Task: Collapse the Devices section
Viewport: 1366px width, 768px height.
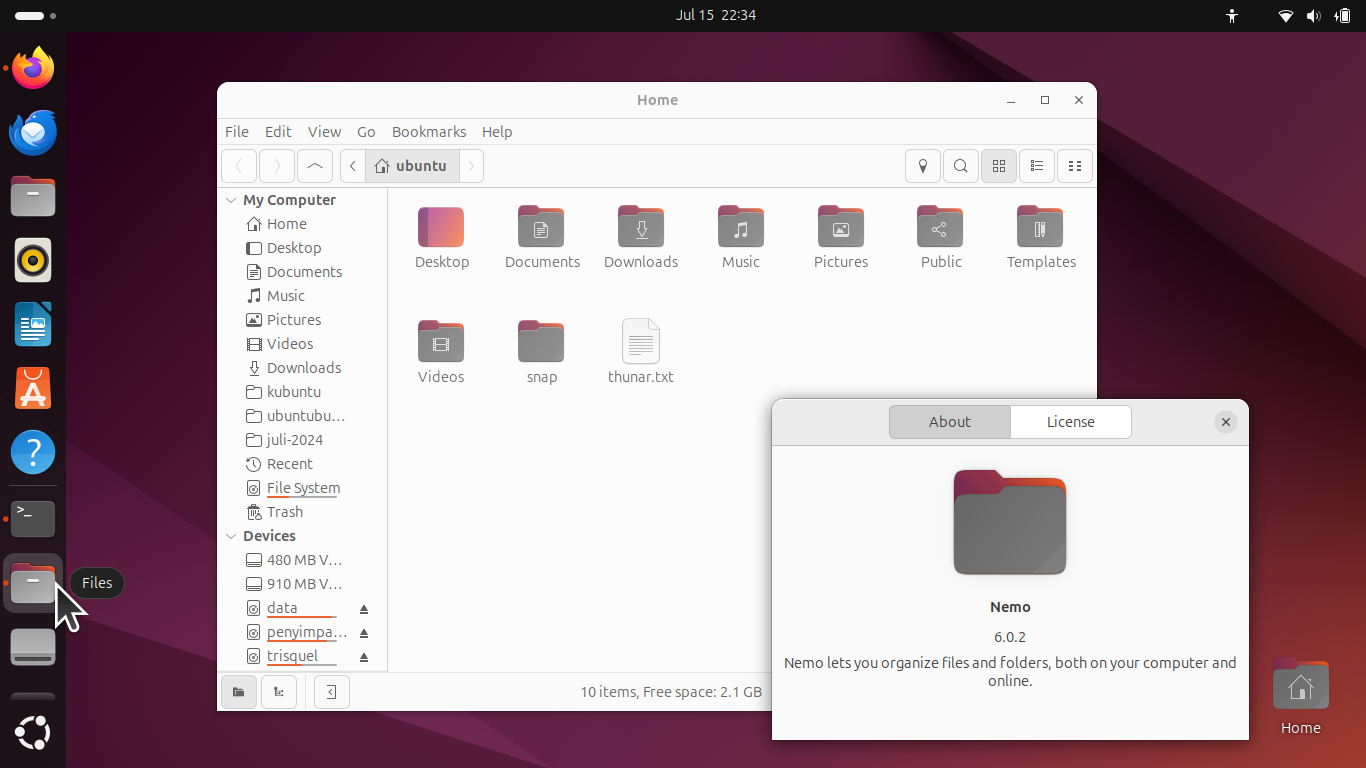Action: tap(230, 536)
